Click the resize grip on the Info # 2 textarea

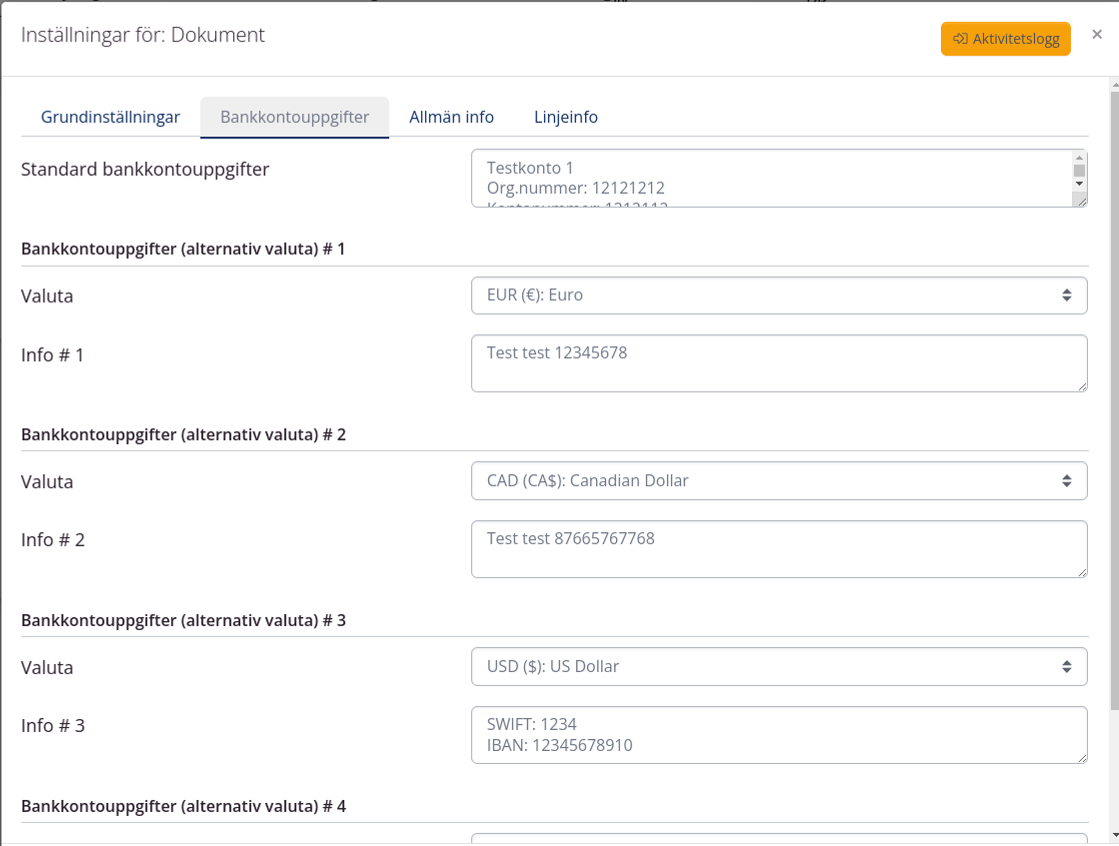pos(1081,571)
